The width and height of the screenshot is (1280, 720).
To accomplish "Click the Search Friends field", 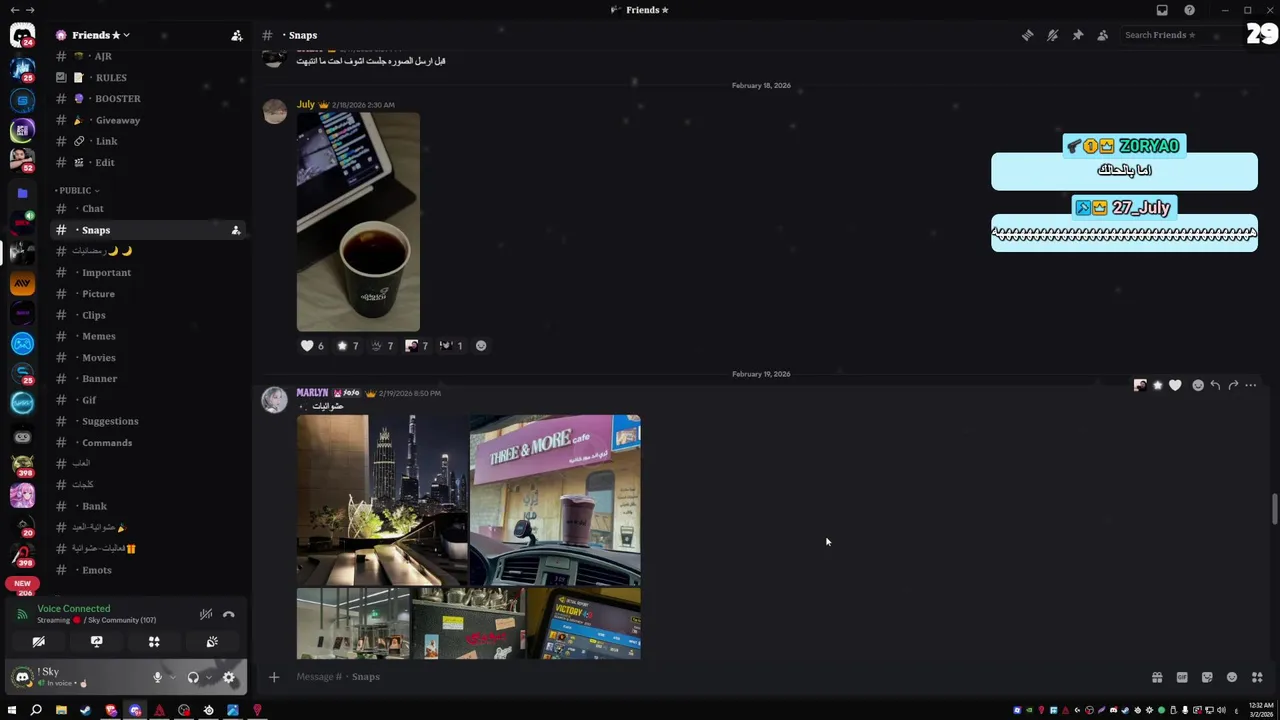I will tap(1180, 35).
